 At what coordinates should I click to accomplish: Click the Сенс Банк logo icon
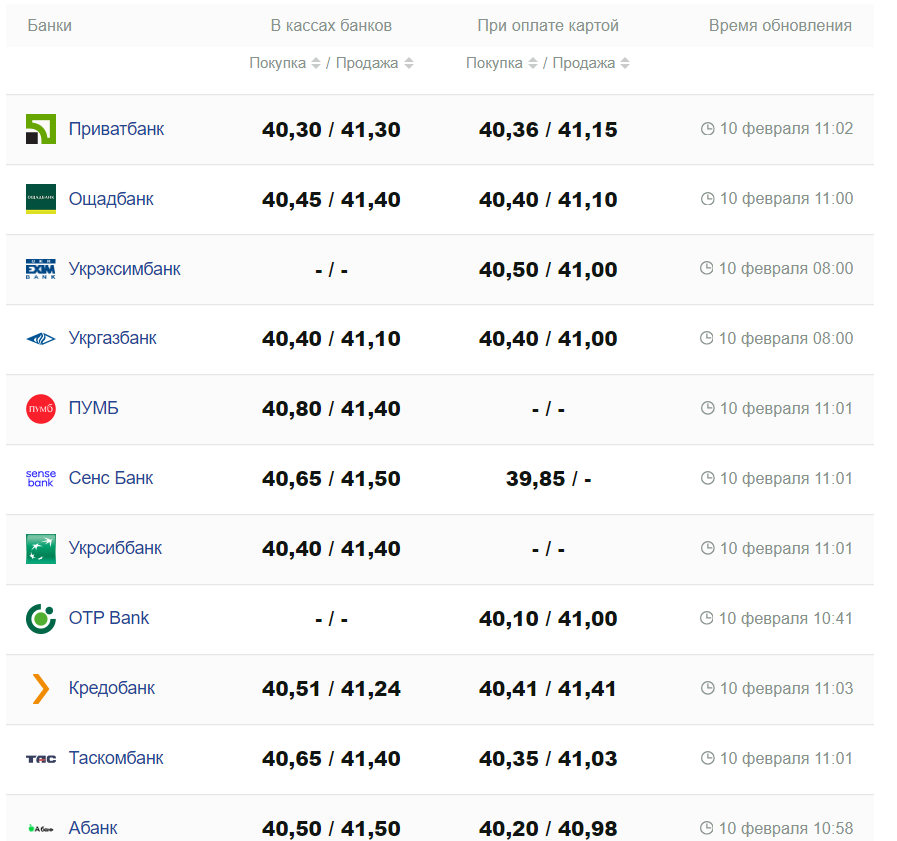coord(41,479)
